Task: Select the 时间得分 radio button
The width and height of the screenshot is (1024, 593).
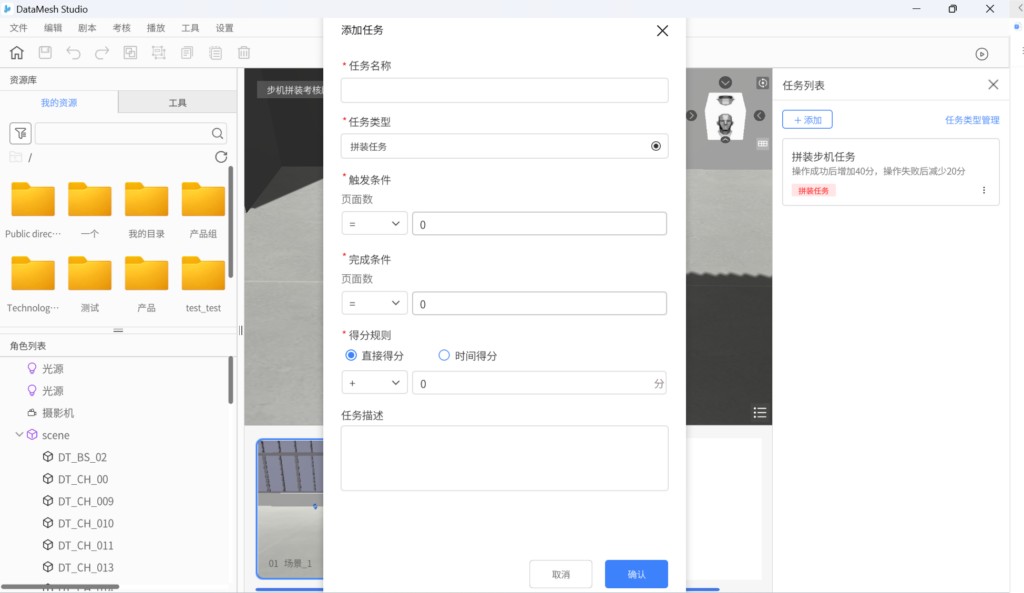Action: (x=444, y=355)
